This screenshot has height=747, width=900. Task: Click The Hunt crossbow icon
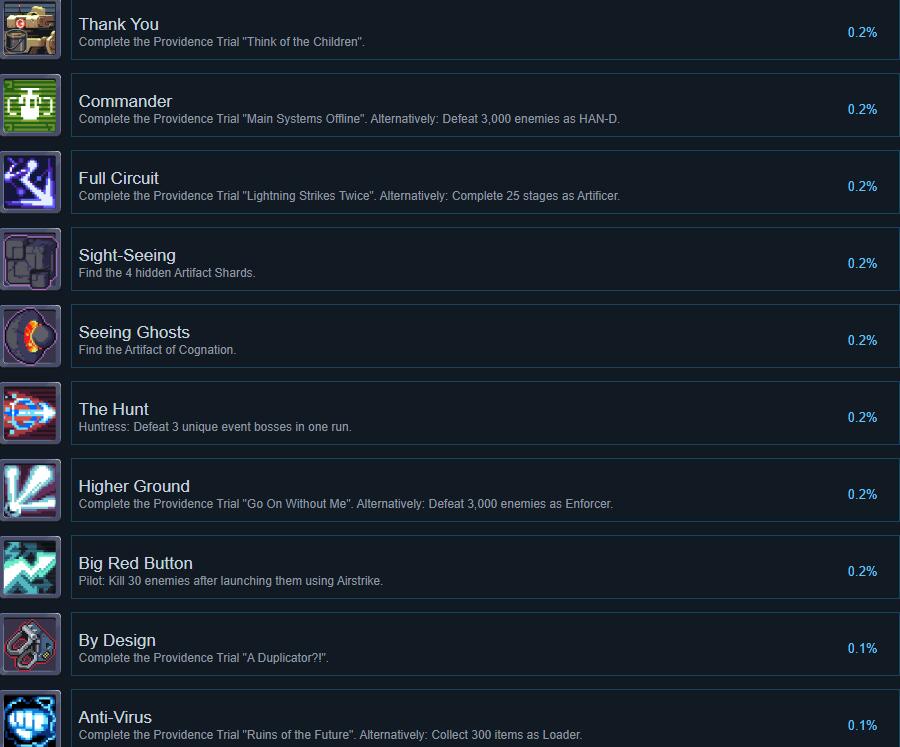[x=30, y=413]
